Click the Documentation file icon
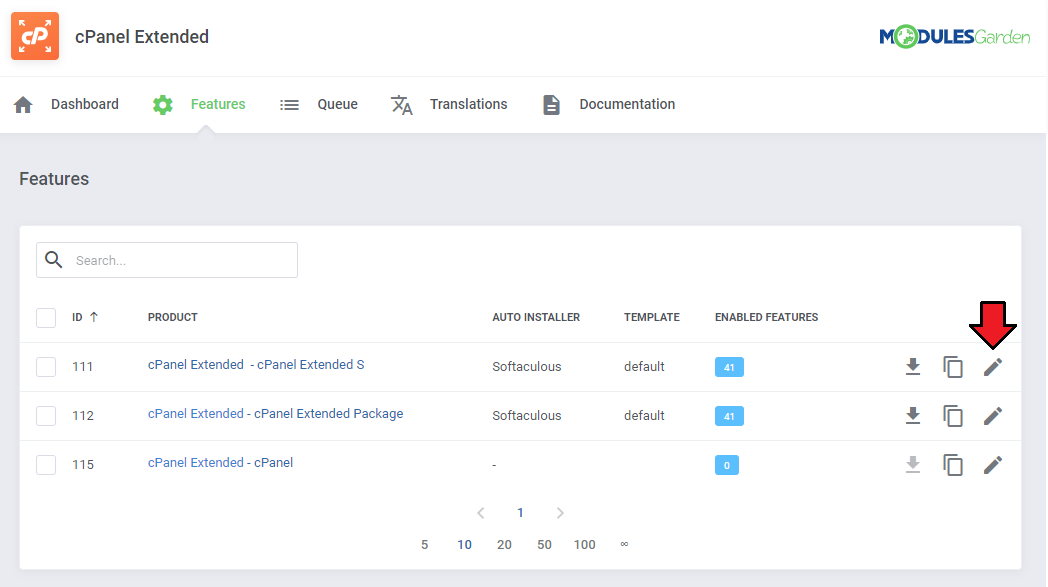The width and height of the screenshot is (1048, 587). [551, 105]
